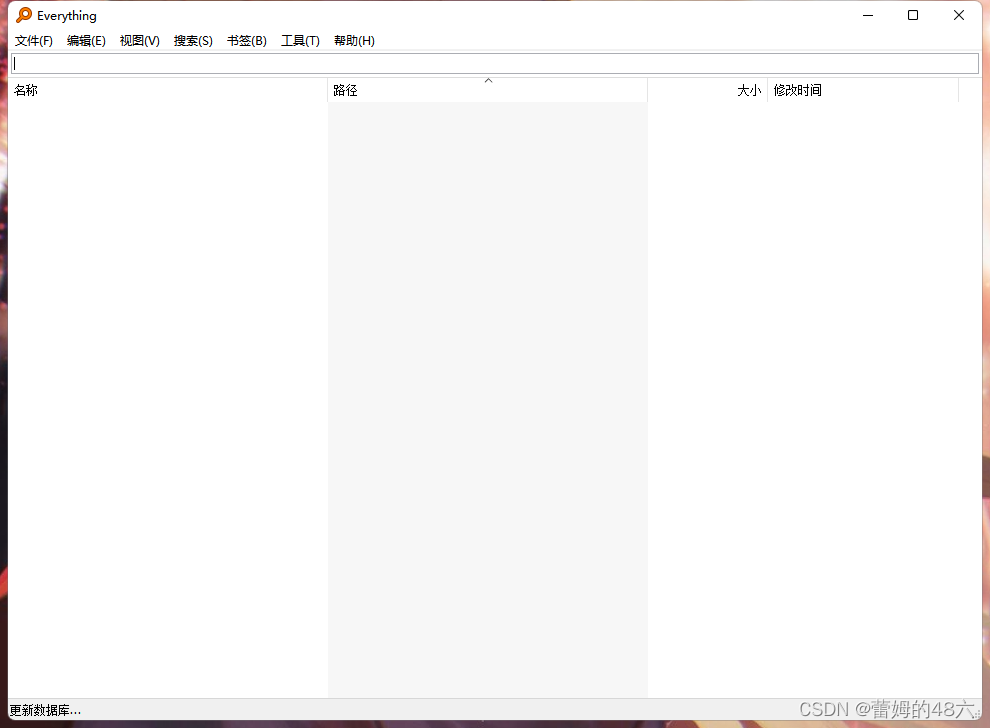
Task: Sort results by 路径 column header
Action: point(487,90)
